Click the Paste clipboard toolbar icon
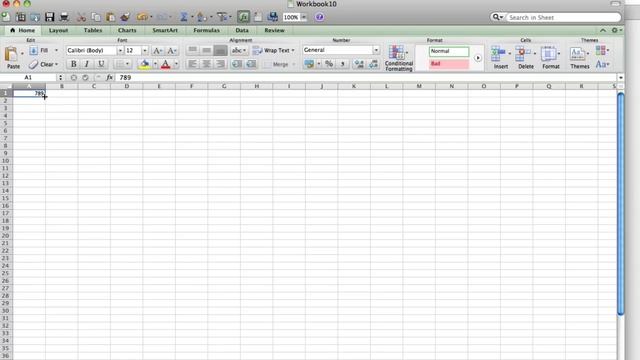The width and height of the screenshot is (640, 360). [110, 17]
